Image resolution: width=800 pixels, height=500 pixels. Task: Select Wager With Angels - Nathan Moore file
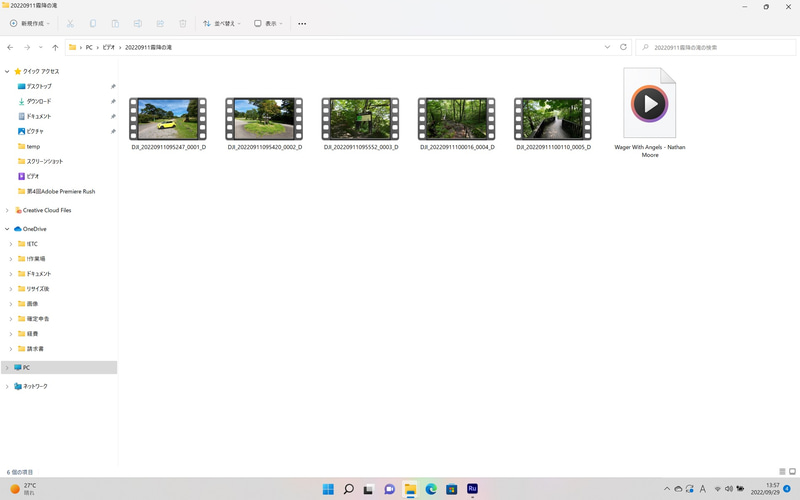tap(649, 113)
